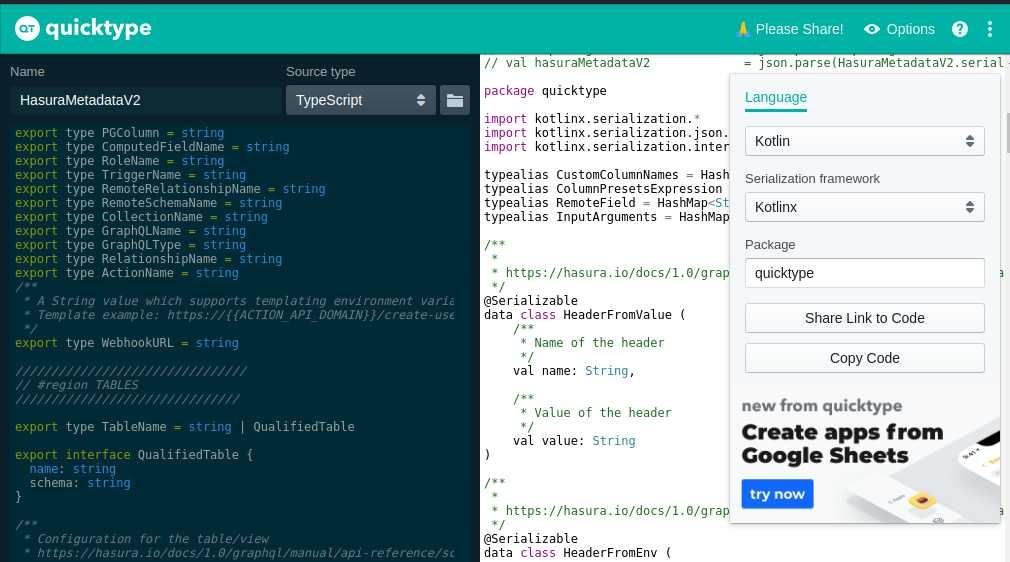Click 'typealias CustomColumnNames' line
1010x562 pixels.
607,175
